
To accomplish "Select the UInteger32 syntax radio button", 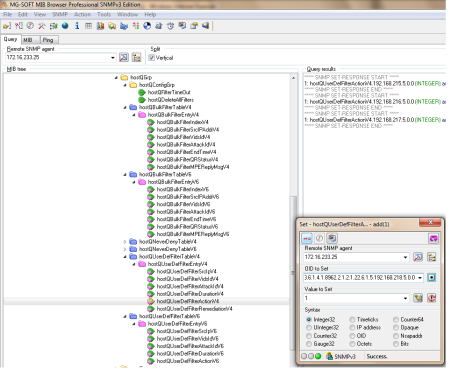I will (309, 328).
